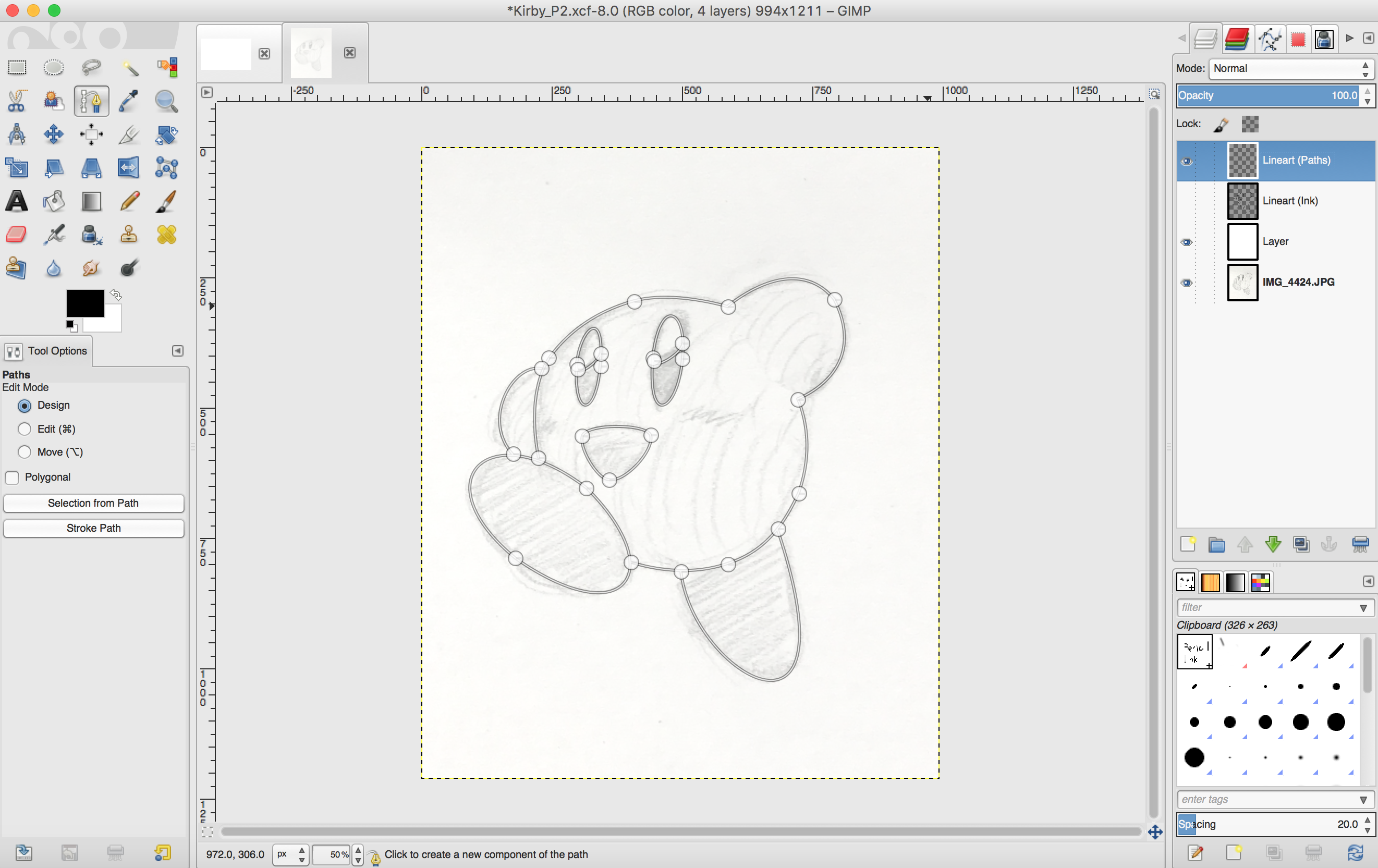Toggle visibility of Layer layer

pos(1187,242)
